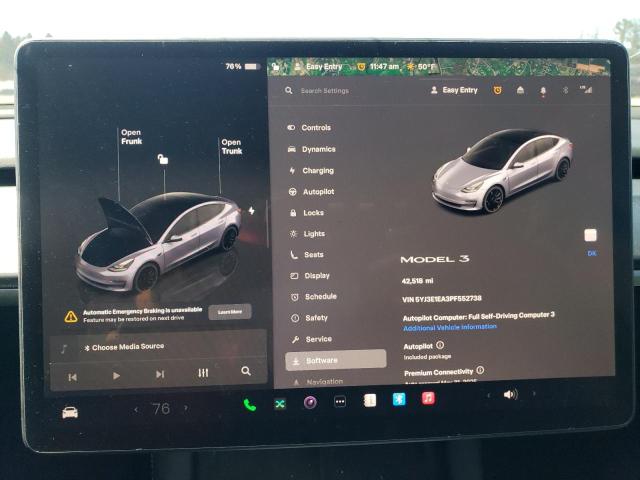640x480 pixels.
Task: Tap the charge port lightning bolt icon
Action: pos(251,210)
